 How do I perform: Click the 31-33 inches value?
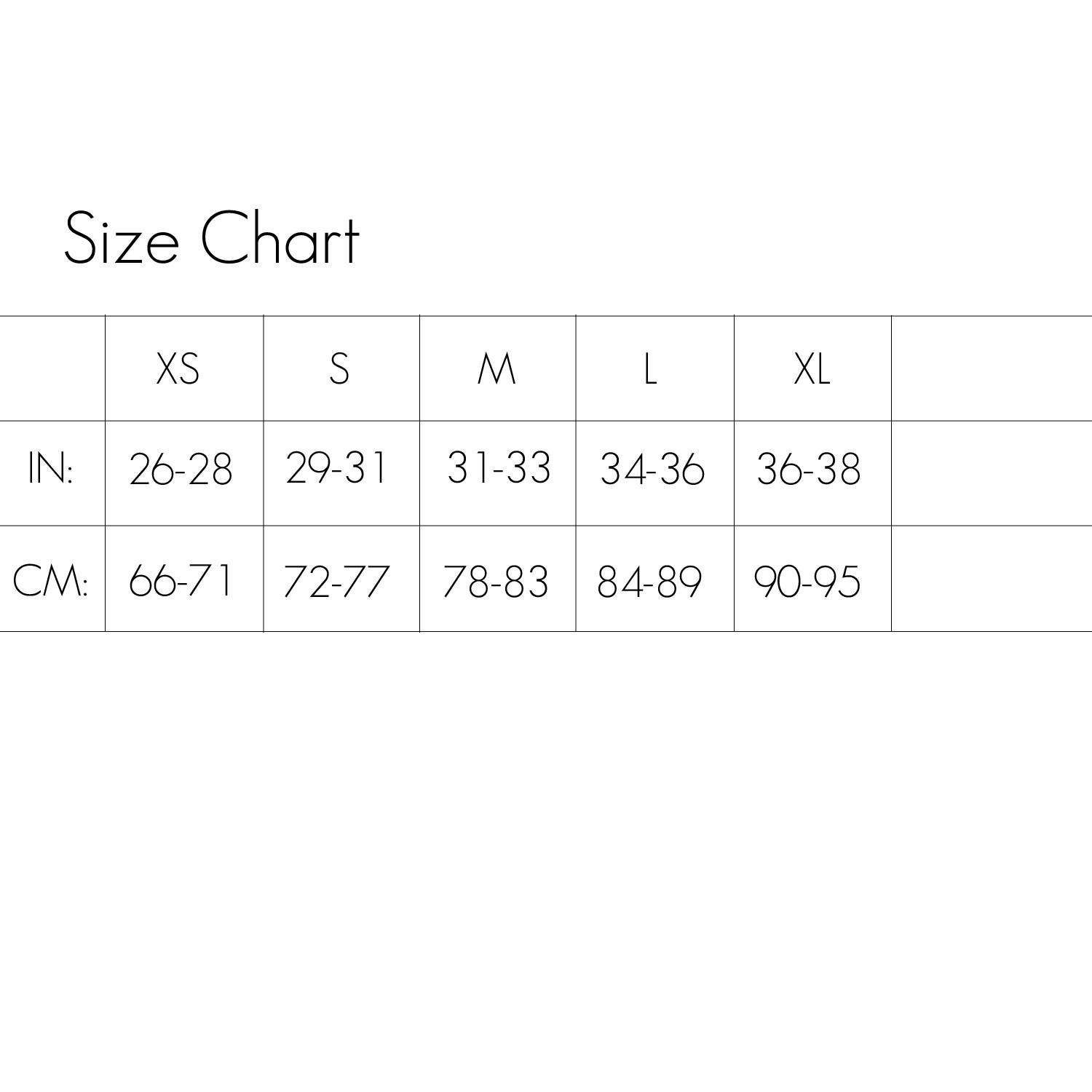498,468
